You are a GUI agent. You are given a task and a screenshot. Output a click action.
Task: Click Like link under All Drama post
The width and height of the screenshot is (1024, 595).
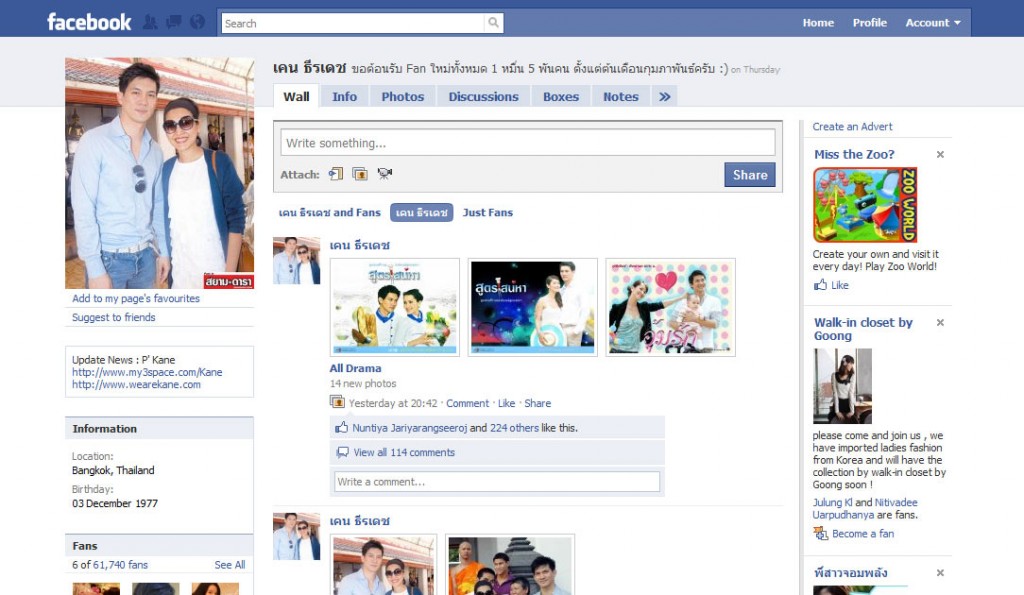point(507,404)
